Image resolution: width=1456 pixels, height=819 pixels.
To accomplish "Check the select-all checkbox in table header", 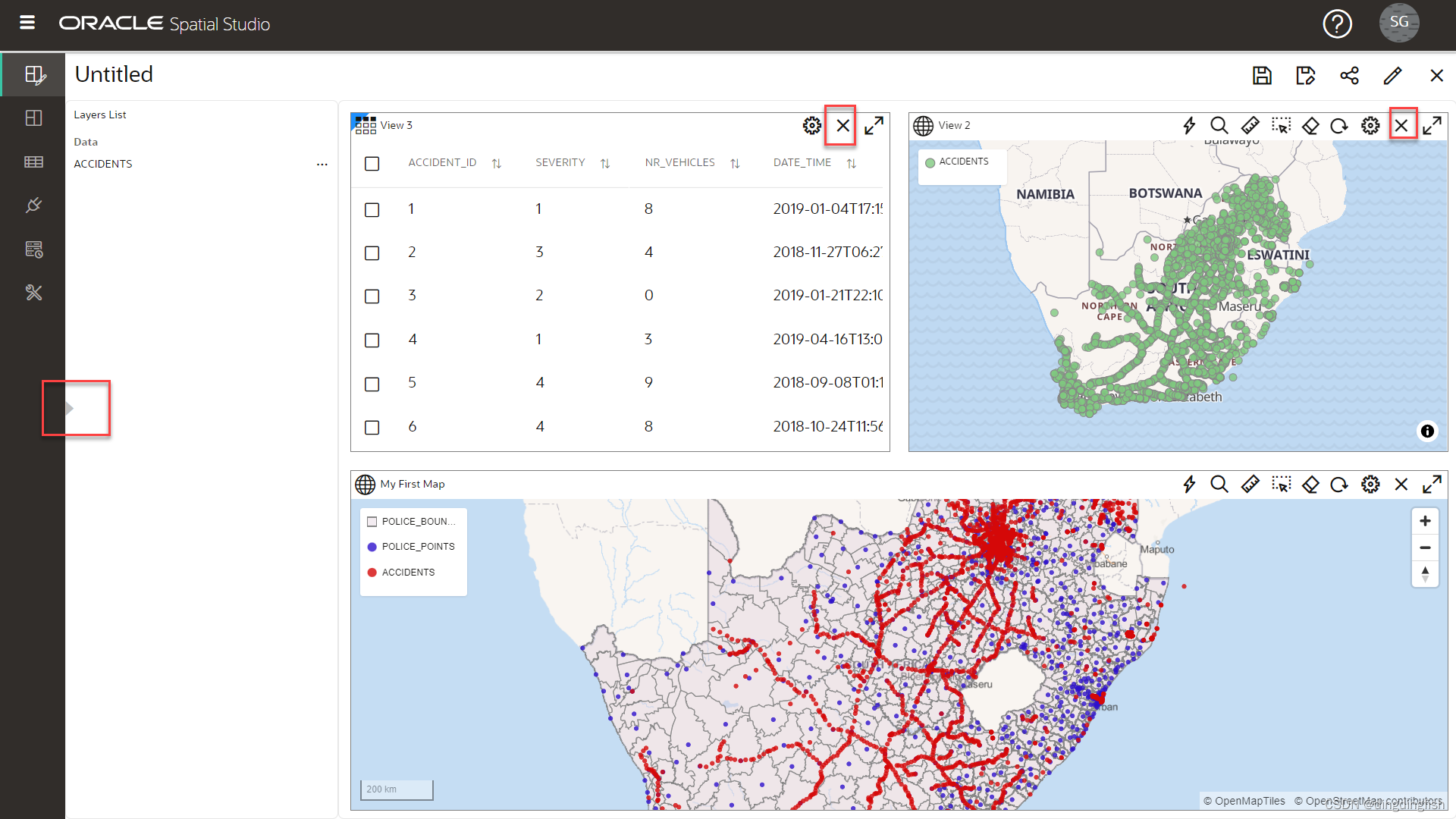I will tap(372, 164).
